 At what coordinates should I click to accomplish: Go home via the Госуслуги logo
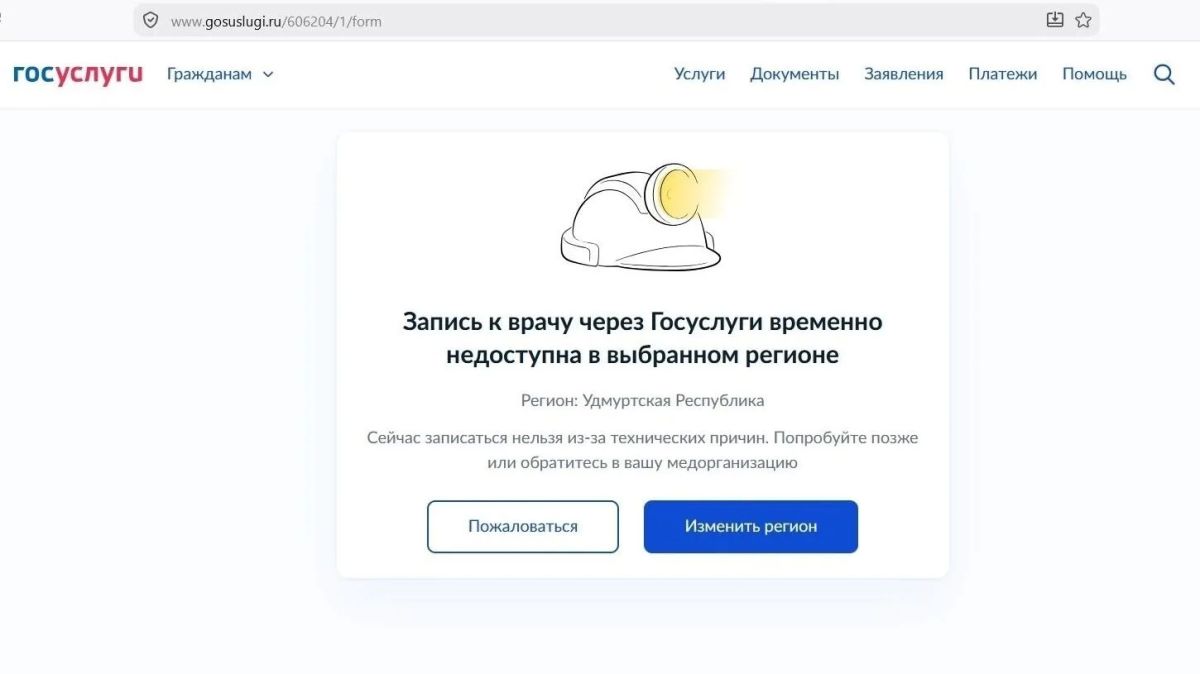point(78,74)
